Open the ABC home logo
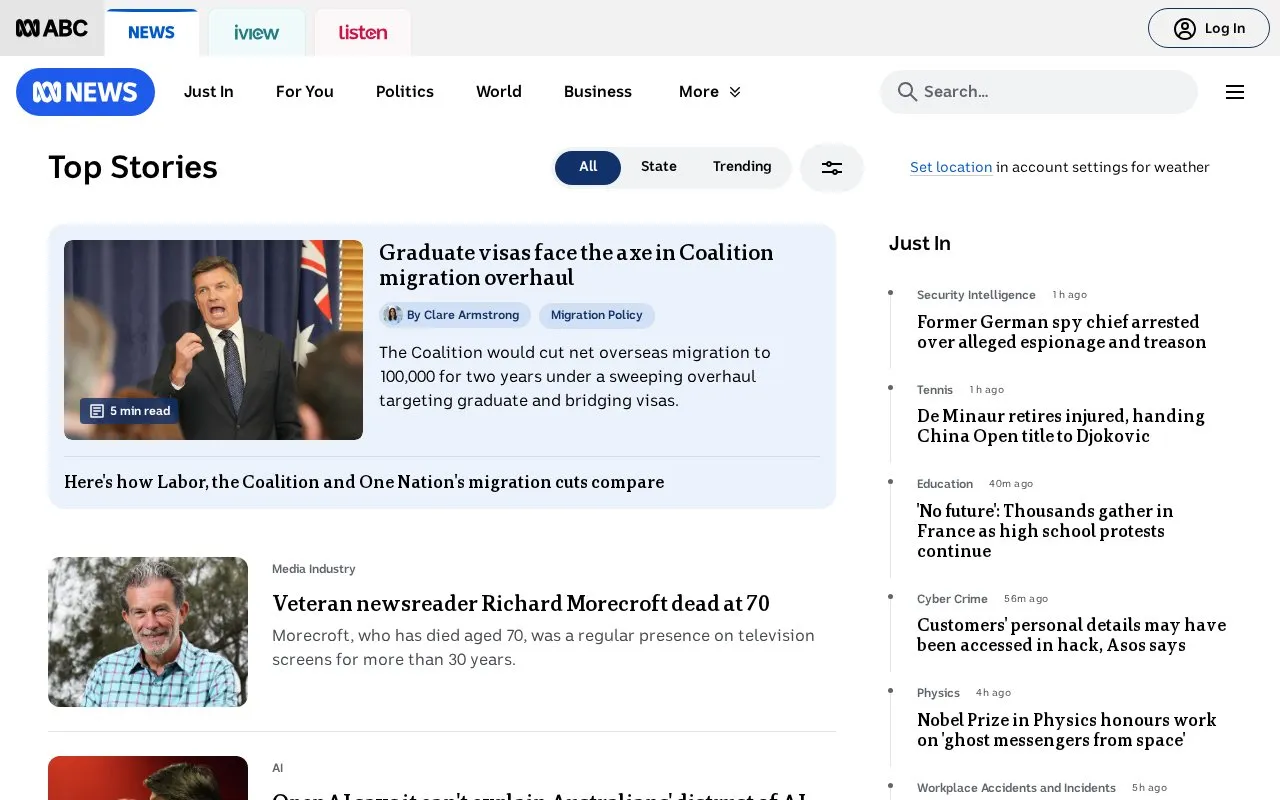The height and width of the screenshot is (800, 1280). point(52,28)
